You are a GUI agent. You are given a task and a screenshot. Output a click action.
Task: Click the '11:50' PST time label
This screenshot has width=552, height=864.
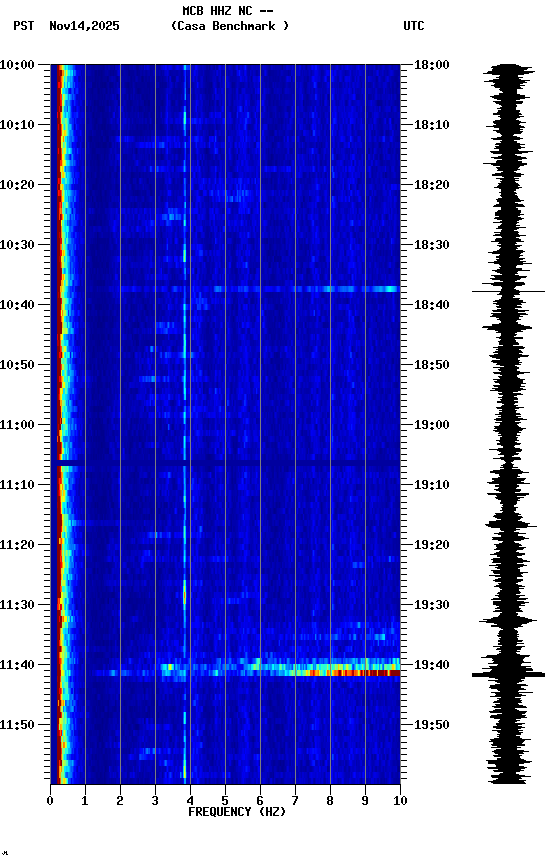[17, 726]
